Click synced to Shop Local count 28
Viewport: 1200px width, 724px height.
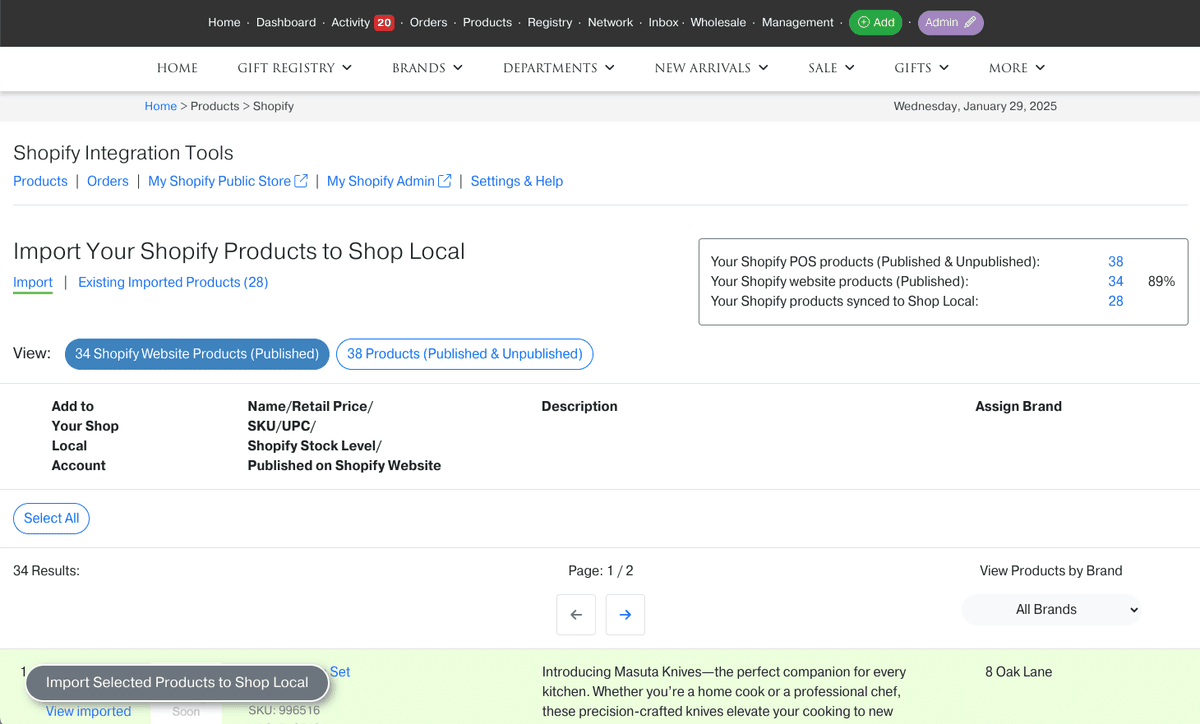tap(1116, 301)
